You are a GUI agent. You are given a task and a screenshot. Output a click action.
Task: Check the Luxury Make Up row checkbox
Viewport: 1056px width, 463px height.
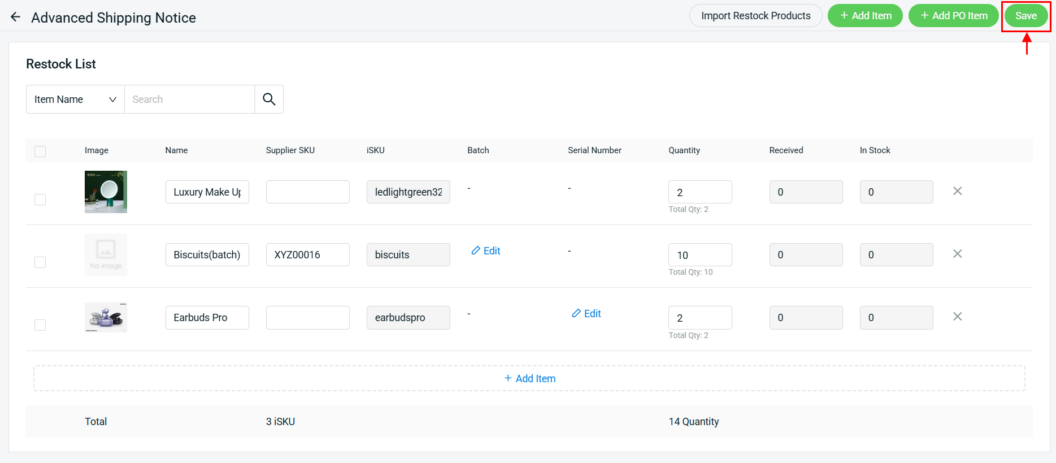pos(40,199)
